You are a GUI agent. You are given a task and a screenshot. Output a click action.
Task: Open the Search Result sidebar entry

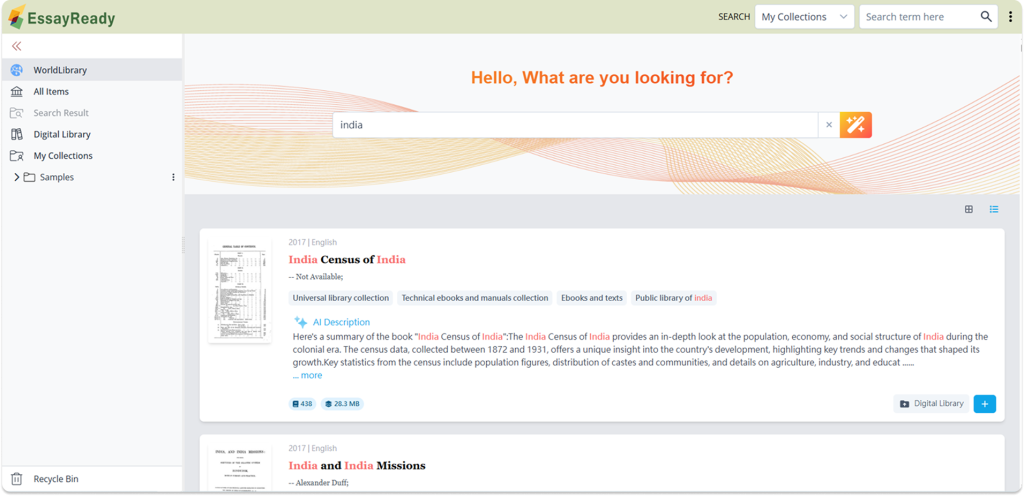click(92, 113)
